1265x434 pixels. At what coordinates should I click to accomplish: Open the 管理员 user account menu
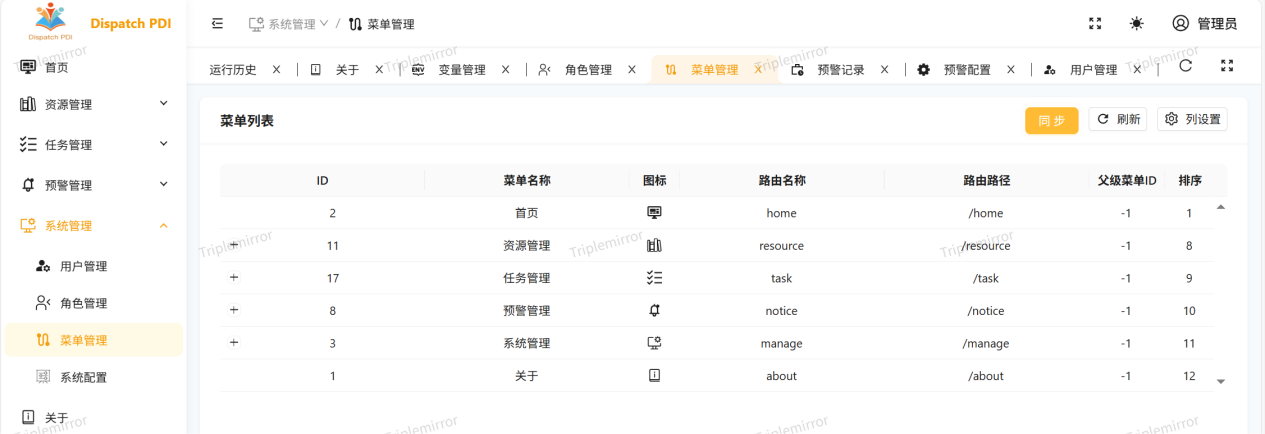tap(1204, 24)
